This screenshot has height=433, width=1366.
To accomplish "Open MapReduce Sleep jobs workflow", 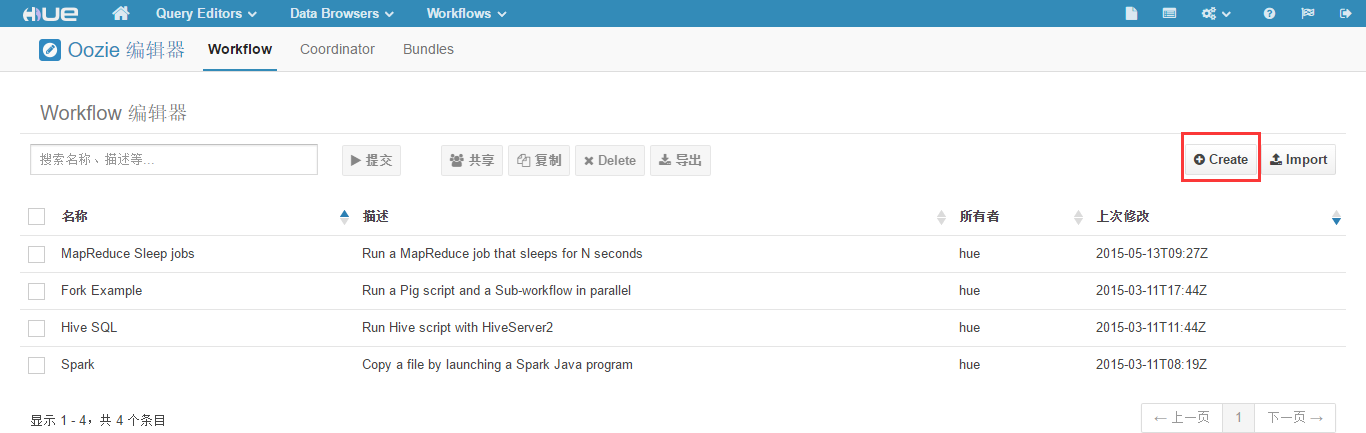I will (x=128, y=254).
